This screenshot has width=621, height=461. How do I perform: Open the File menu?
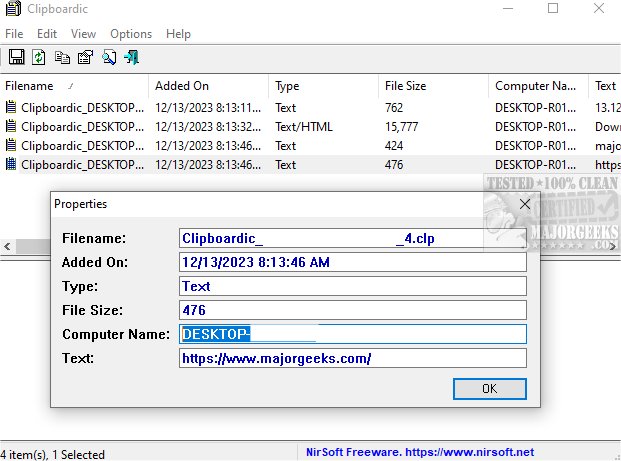point(14,34)
